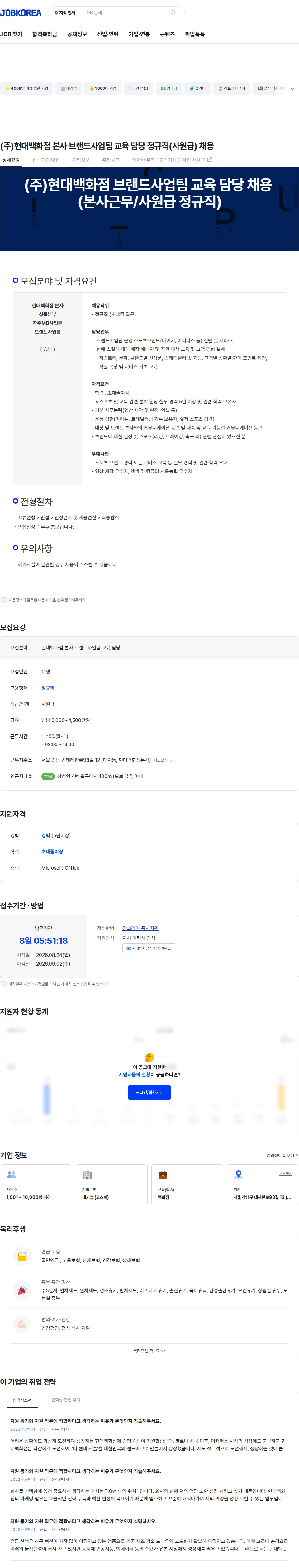Click the 현대백화점 recruitment banner image
Viewport: 299px width, 1568px height.
tap(149, 209)
